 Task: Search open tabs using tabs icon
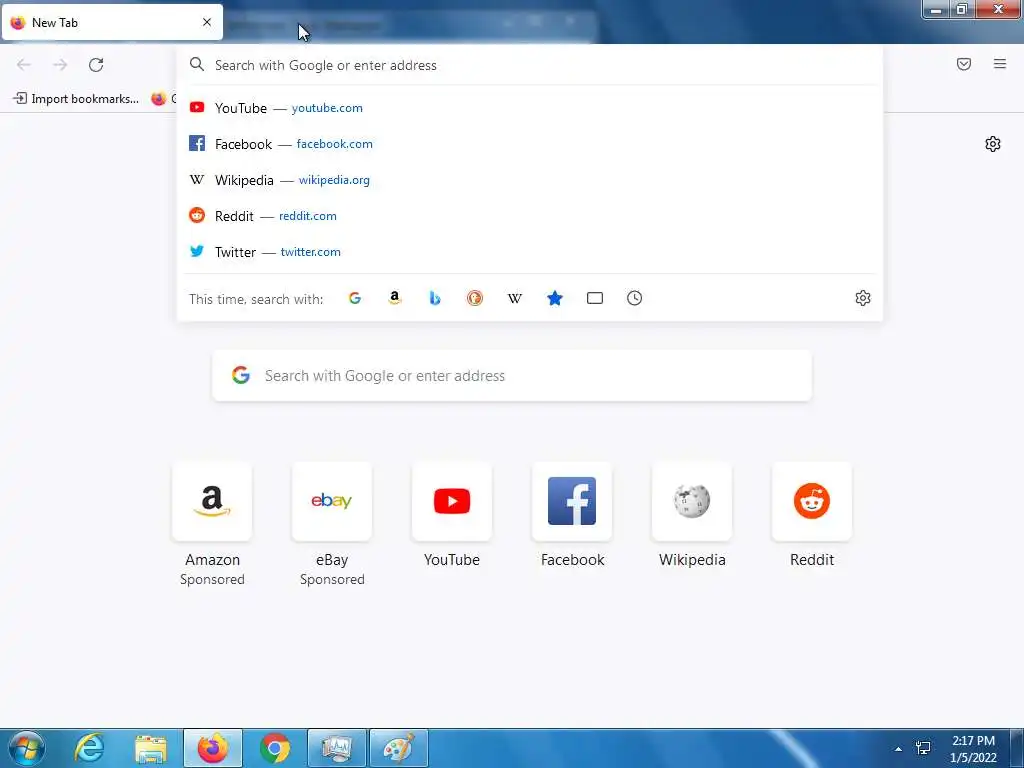coord(595,298)
